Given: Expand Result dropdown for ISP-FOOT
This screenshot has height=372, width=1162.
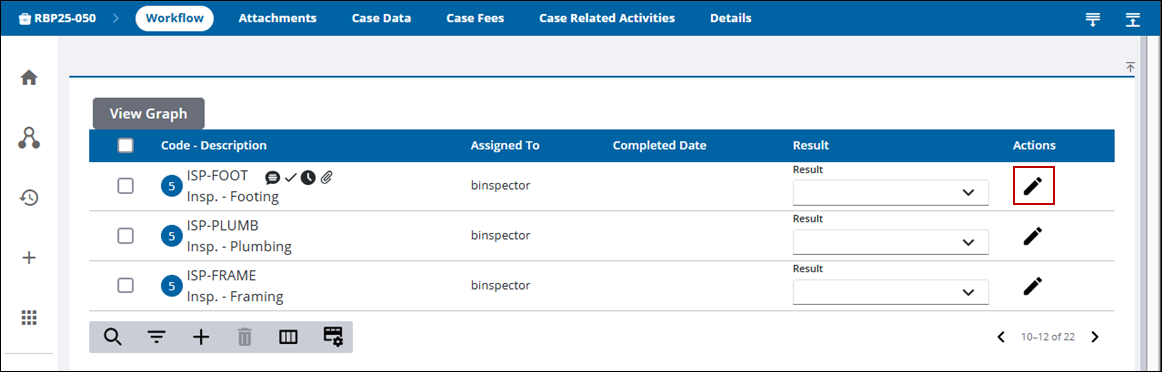Looking at the screenshot, I should [x=891, y=192].
